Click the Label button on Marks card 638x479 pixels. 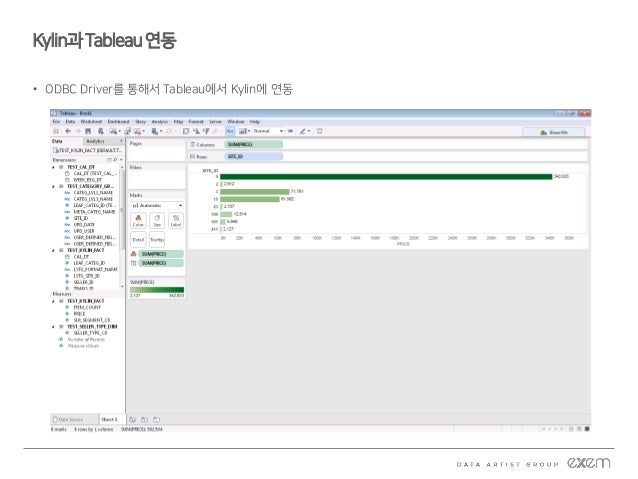coord(176,221)
